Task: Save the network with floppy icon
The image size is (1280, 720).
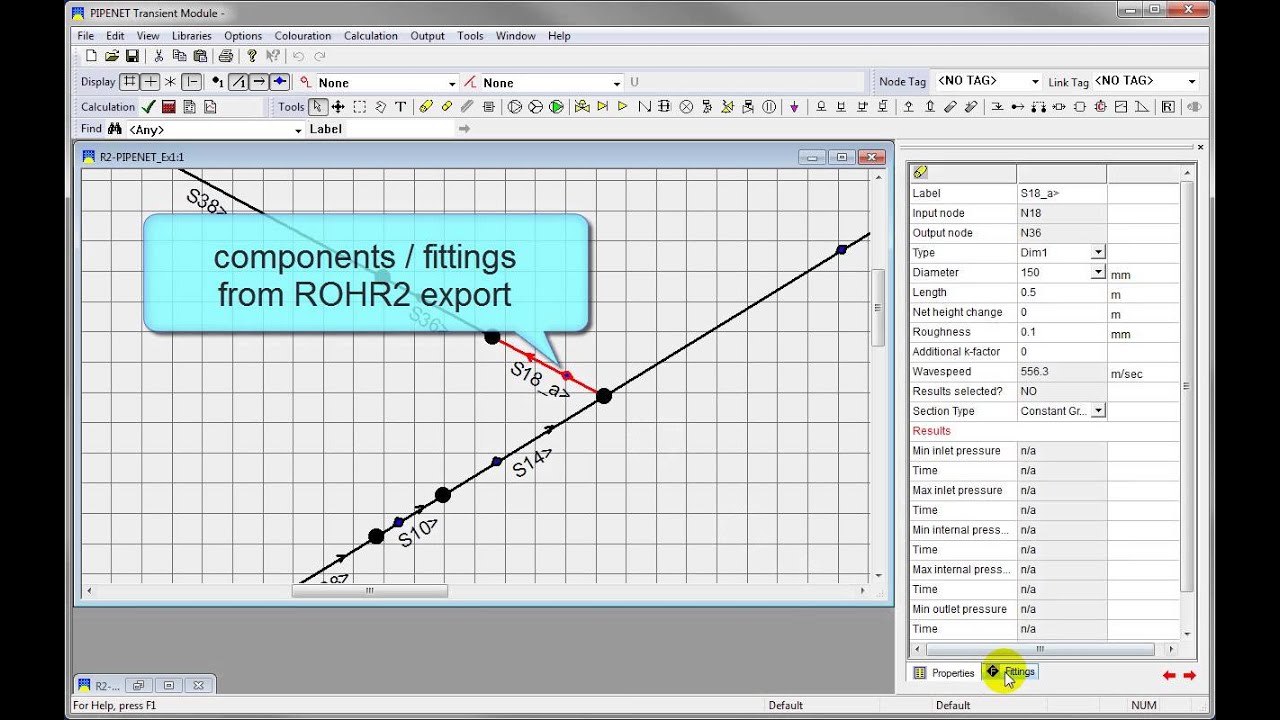Action: 132,56
